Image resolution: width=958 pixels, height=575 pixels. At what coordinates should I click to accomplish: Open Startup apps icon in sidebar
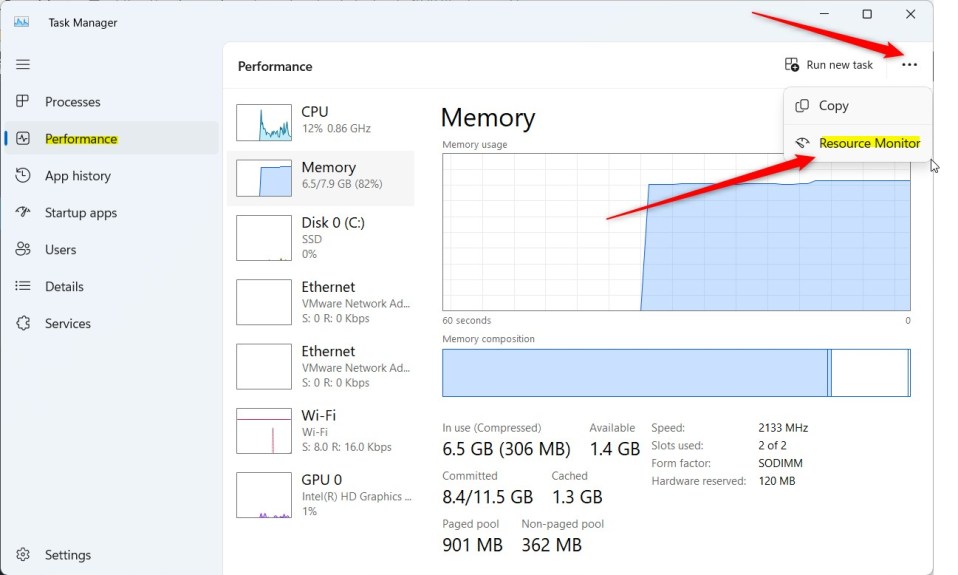pyautogui.click(x=23, y=213)
